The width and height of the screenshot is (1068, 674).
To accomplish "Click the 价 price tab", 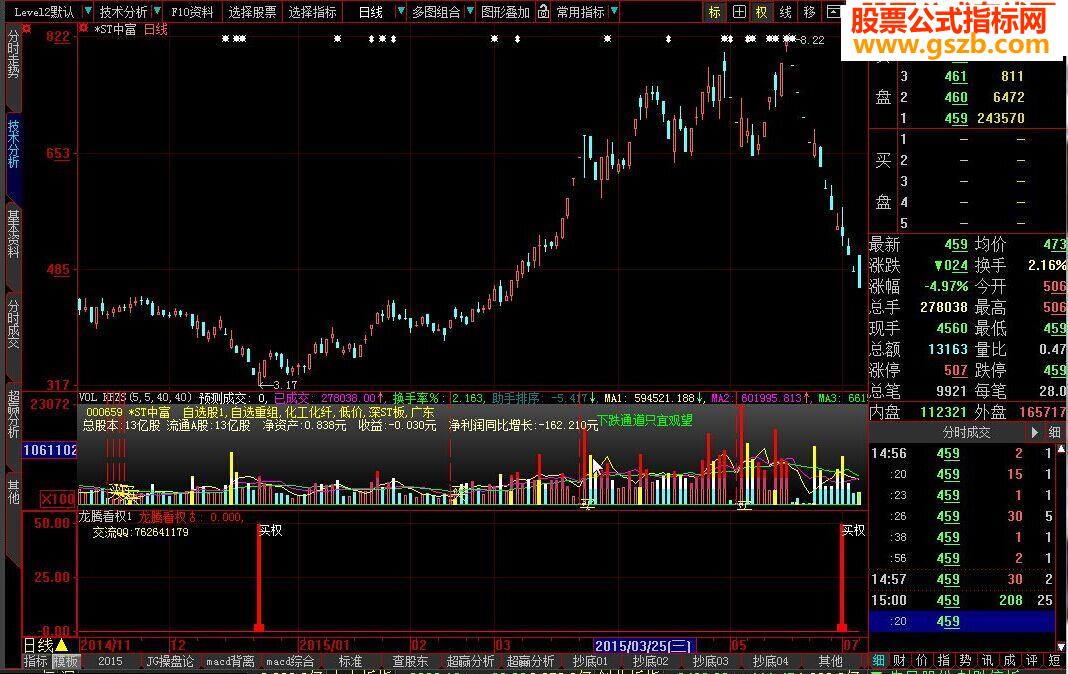I will pyautogui.click(x=922, y=660).
